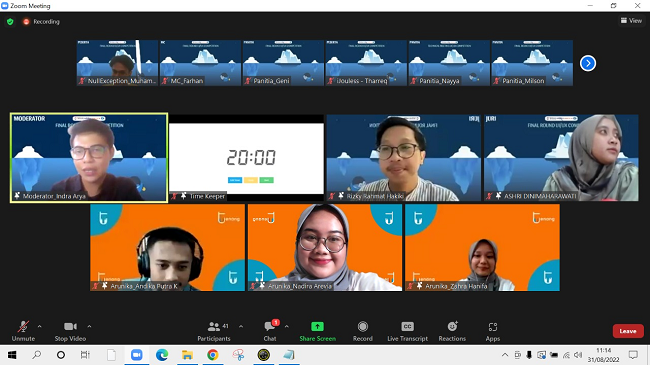650x365 pixels.
Task: Open the Participants panel
Action: (x=214, y=331)
